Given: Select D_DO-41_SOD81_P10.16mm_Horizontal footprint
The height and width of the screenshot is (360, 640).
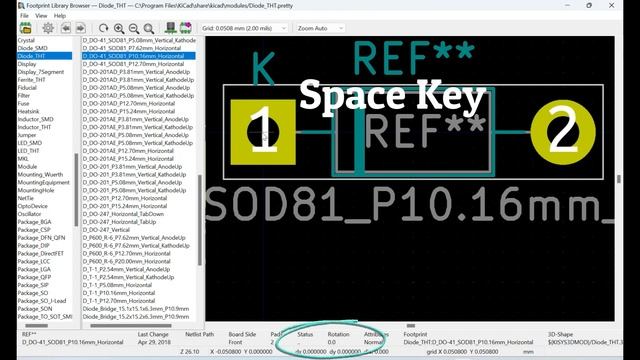Looking at the screenshot, I should (x=139, y=56).
